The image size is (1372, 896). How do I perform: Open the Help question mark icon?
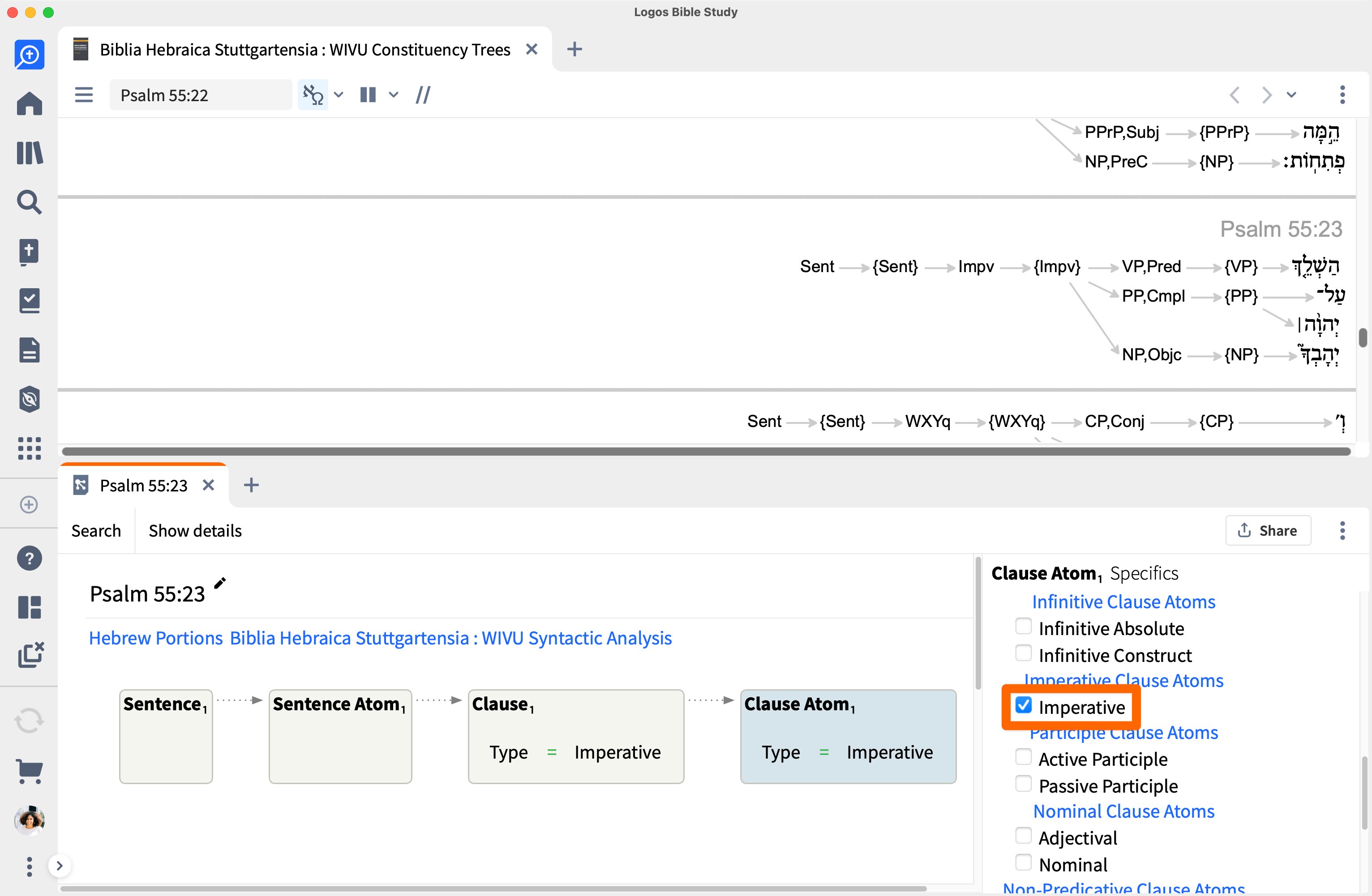30,559
